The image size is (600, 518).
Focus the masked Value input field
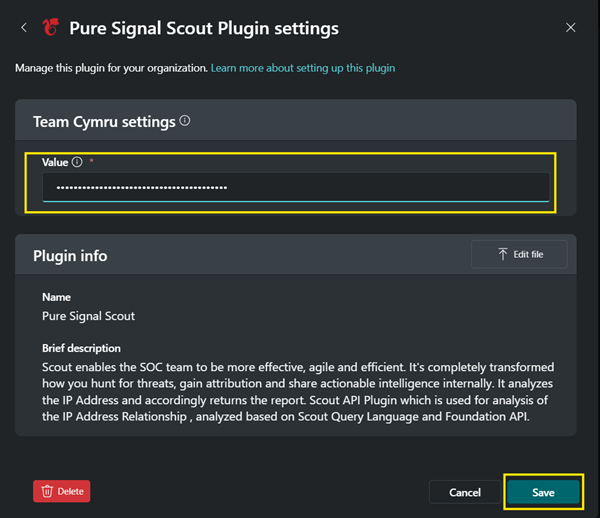pos(295,187)
